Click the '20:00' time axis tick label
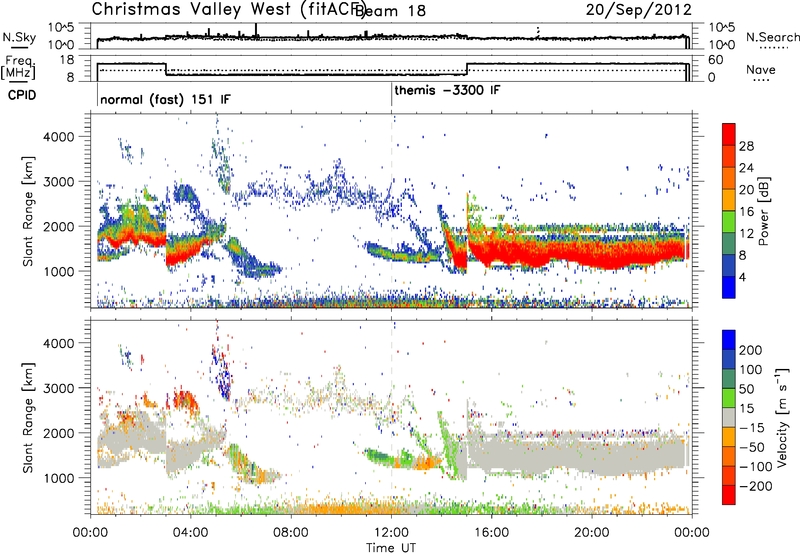This screenshot has height=554, width=800. coord(592,533)
